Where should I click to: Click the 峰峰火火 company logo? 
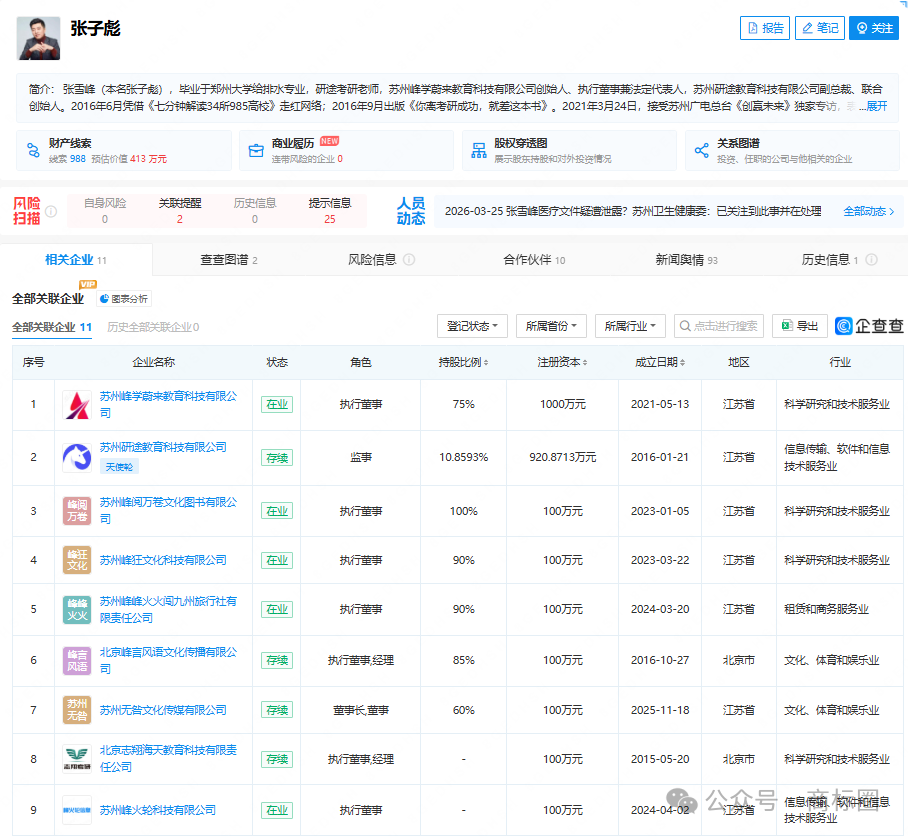coord(77,609)
